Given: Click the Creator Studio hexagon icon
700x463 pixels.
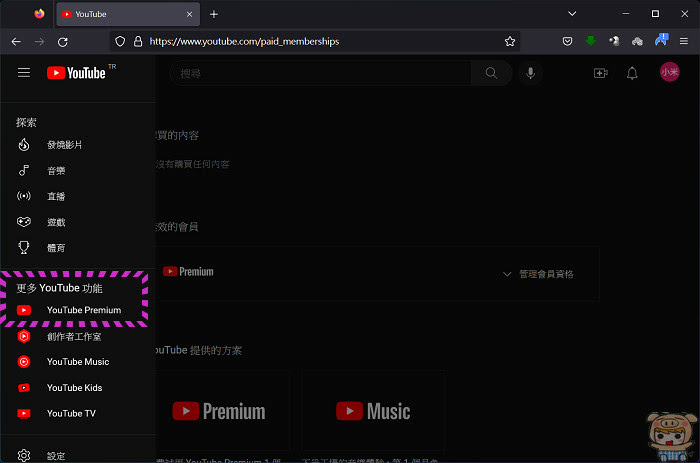Looking at the screenshot, I should tap(24, 336).
